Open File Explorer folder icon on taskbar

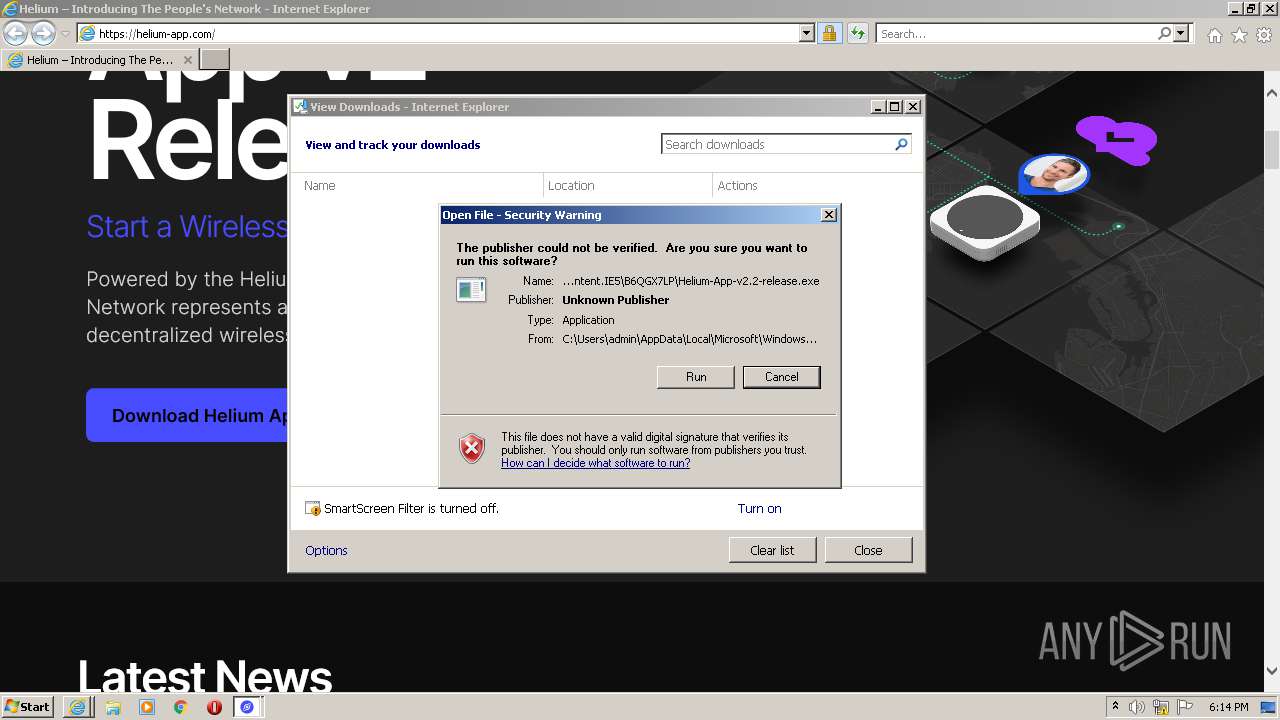pyautogui.click(x=113, y=707)
